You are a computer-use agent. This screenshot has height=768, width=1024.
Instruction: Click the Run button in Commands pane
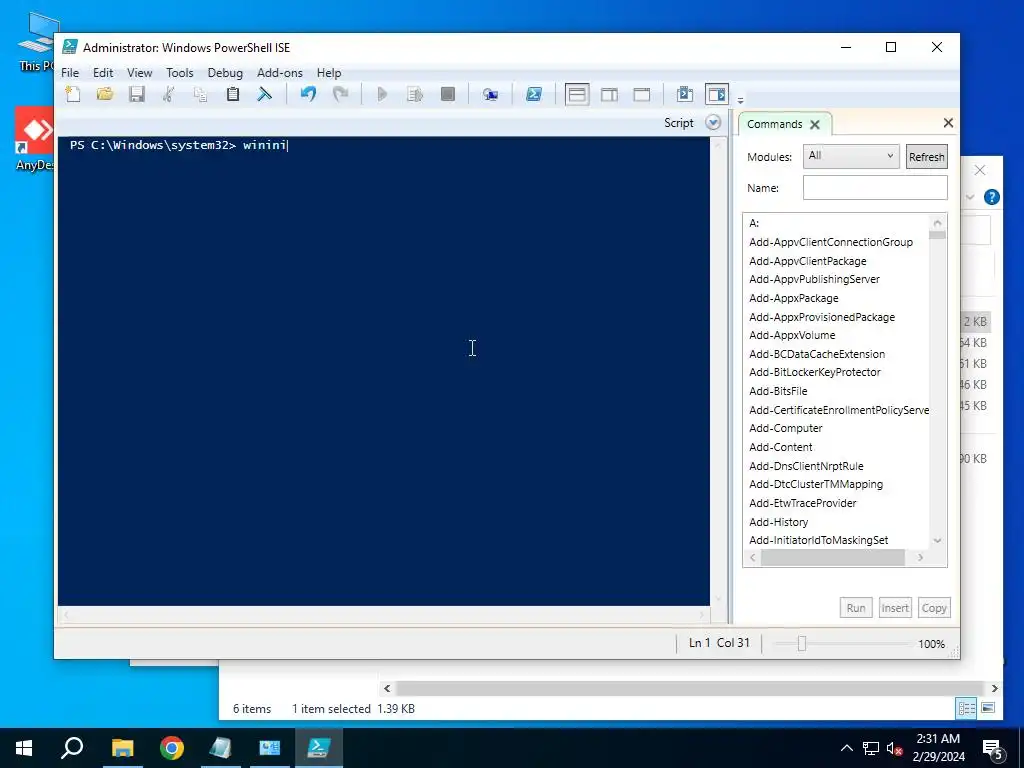coord(856,608)
